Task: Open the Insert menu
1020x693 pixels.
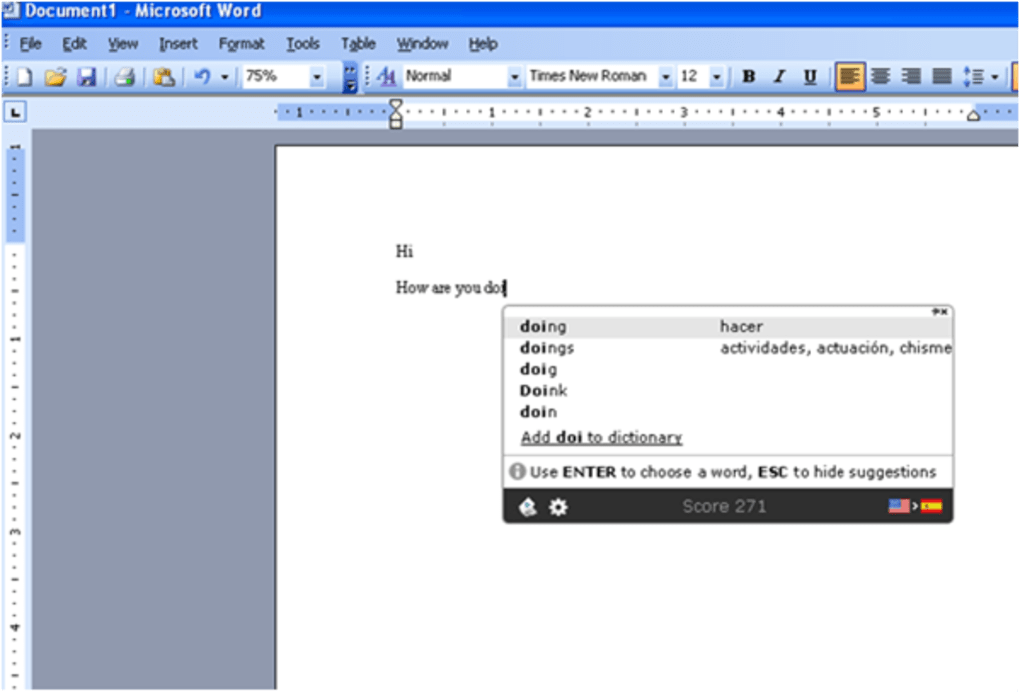Action: [x=178, y=44]
